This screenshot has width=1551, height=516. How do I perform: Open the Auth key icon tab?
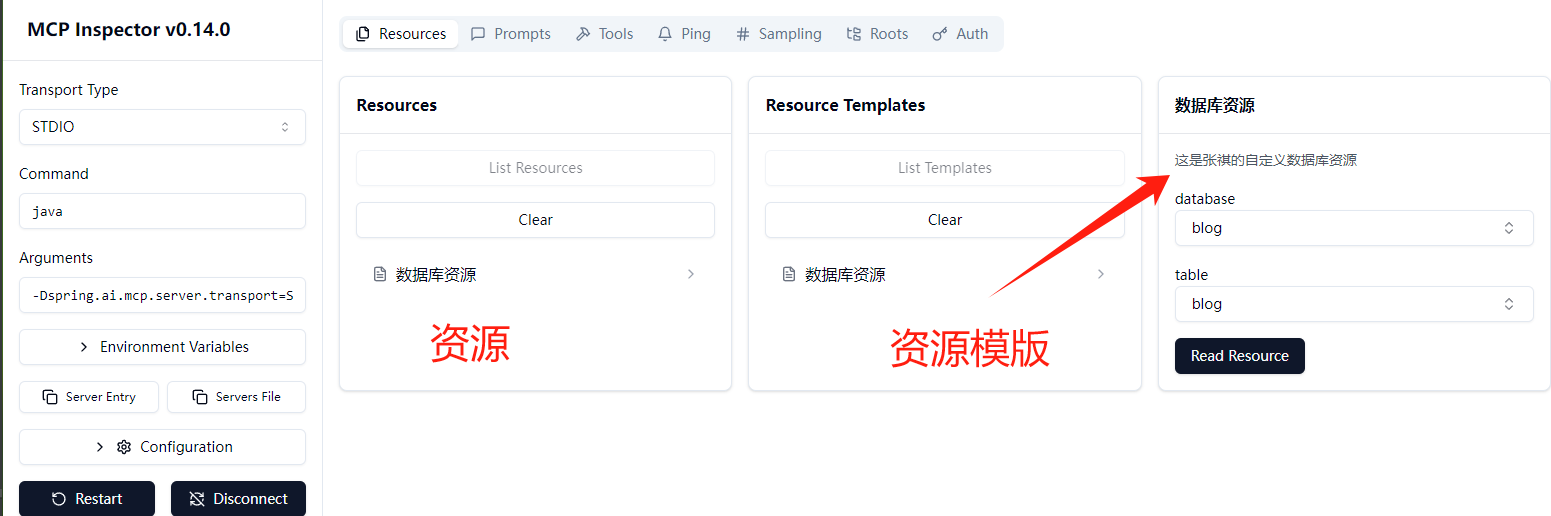[960, 34]
